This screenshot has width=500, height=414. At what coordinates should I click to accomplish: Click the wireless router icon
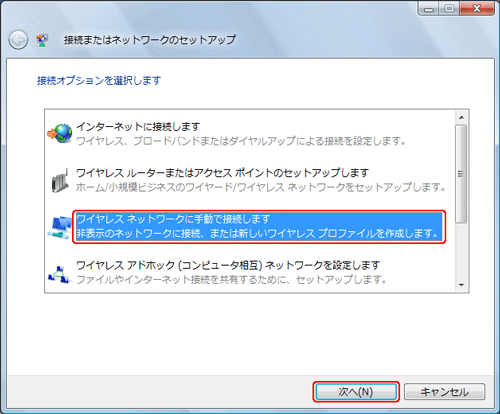point(60,180)
